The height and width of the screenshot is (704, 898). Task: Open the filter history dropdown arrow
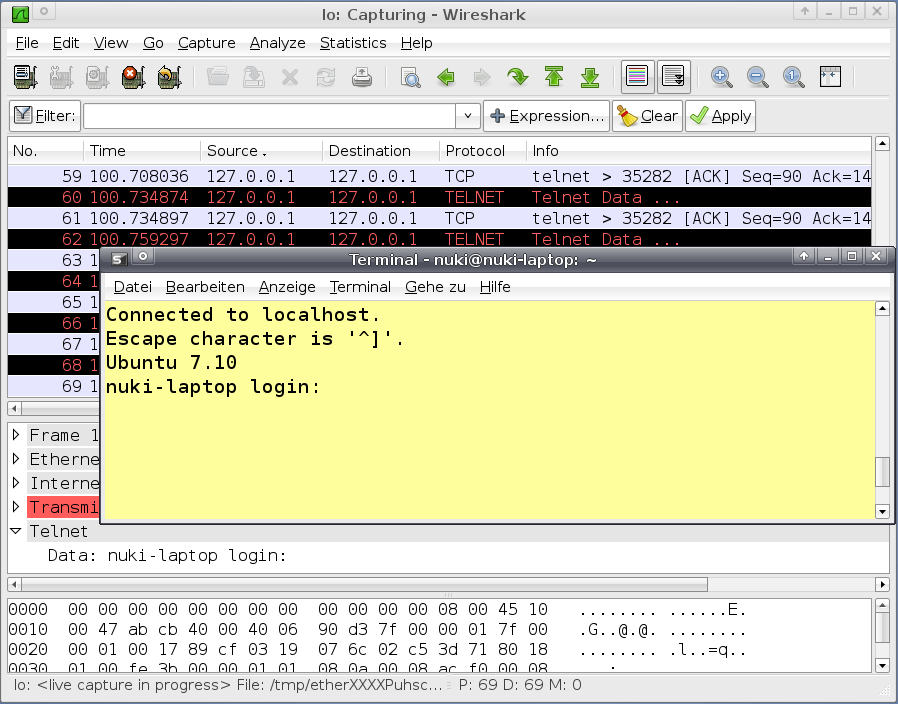click(468, 116)
